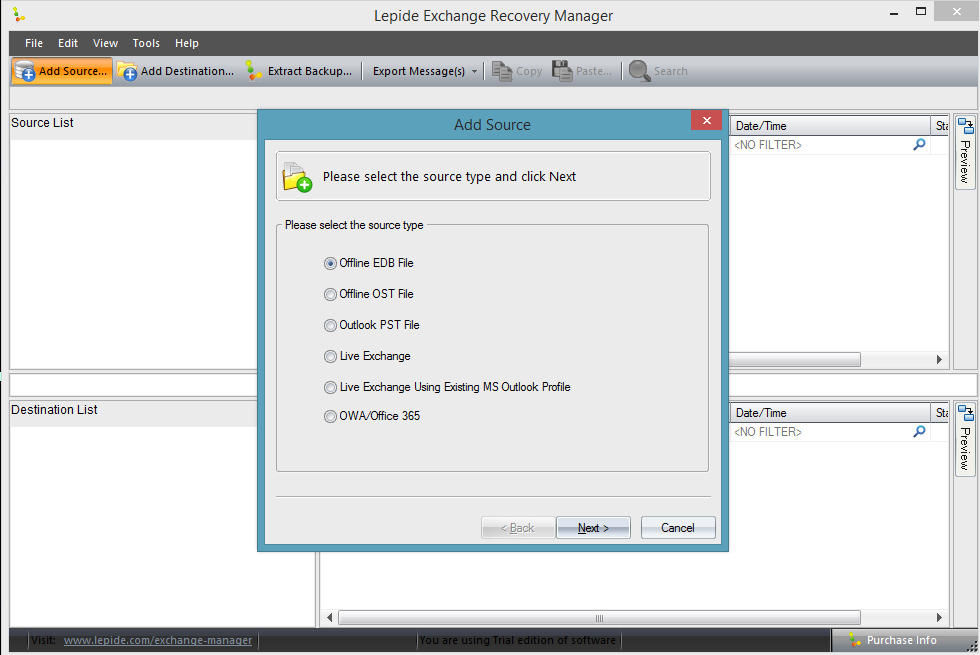The image size is (980, 655).
Task: Click the Copy toolbar icon
Action: [x=502, y=71]
